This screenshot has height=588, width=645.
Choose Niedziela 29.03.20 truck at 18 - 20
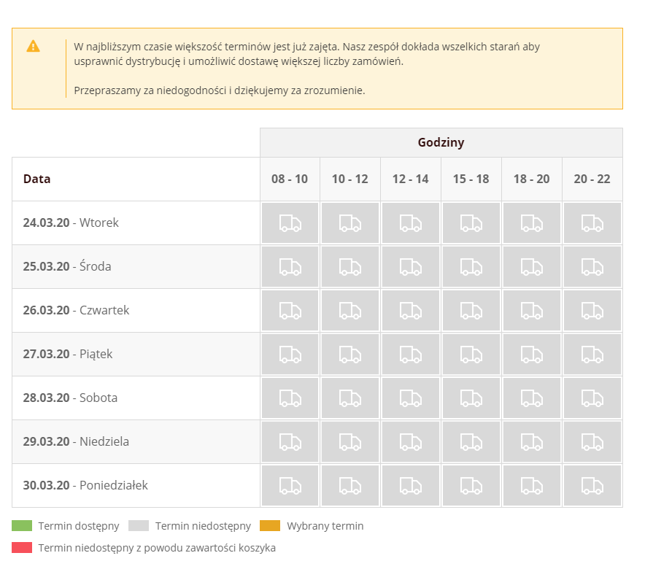[531, 442]
